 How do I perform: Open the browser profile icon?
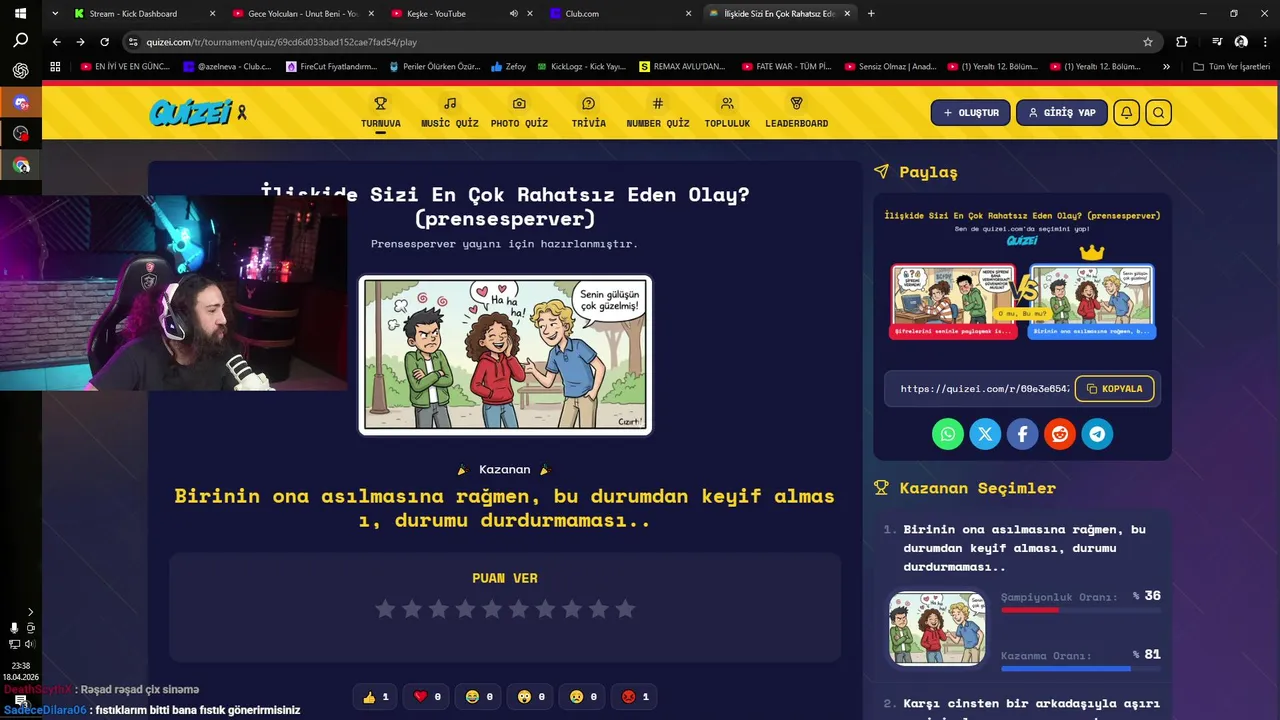[x=1241, y=42]
